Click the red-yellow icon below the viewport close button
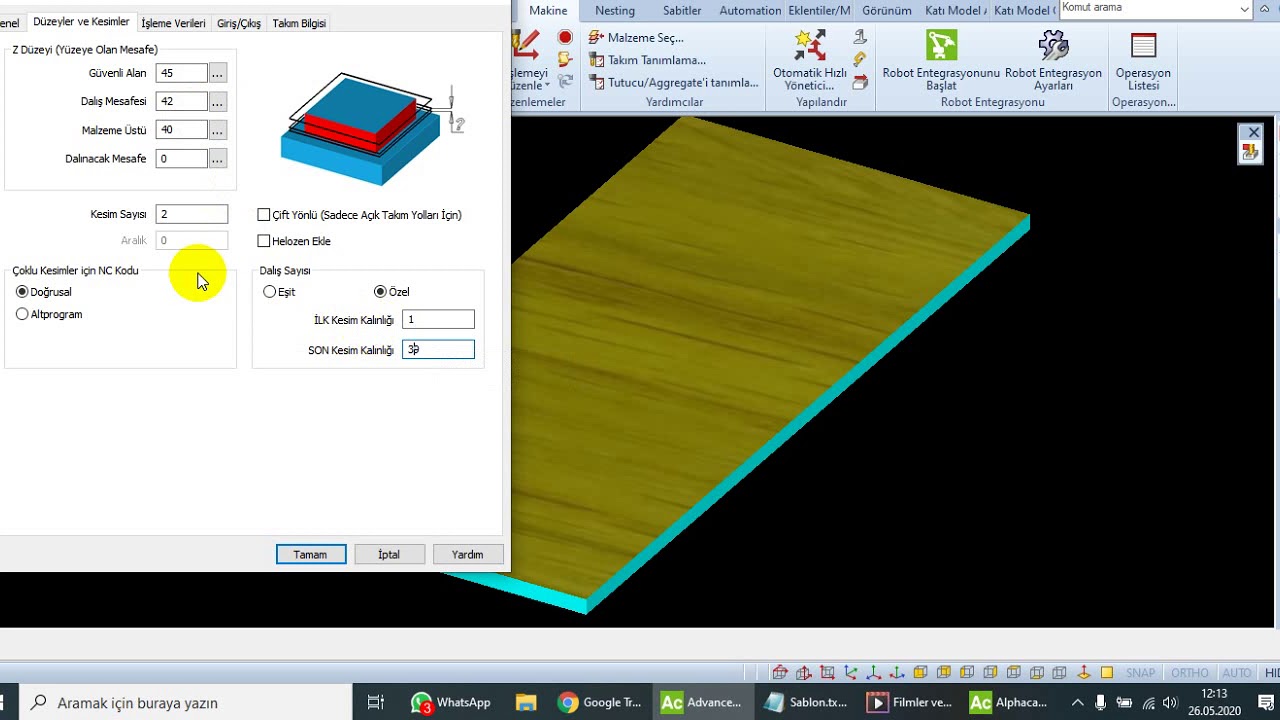1280x720 pixels. 1250,152
